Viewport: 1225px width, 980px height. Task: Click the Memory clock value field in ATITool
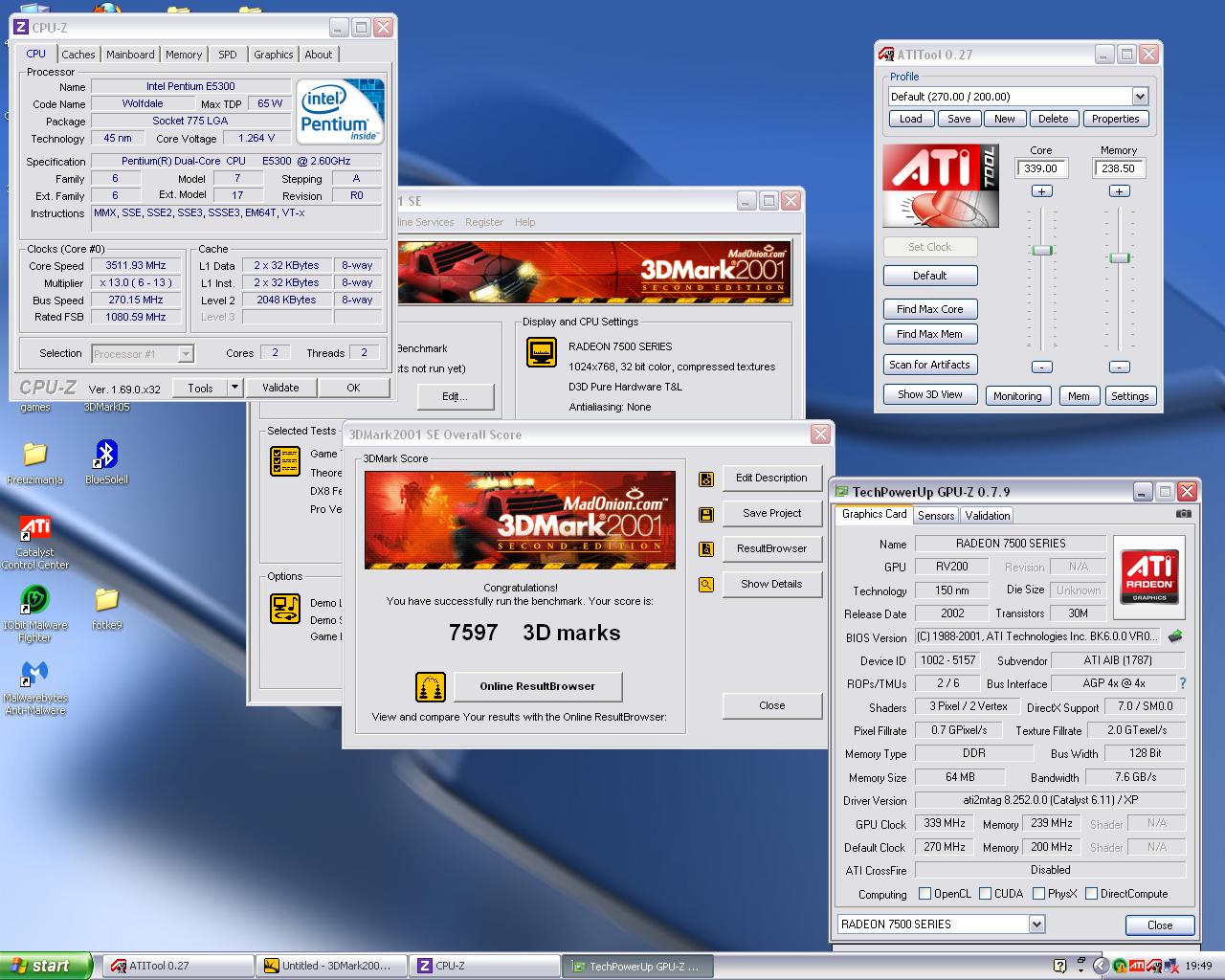point(1119,168)
